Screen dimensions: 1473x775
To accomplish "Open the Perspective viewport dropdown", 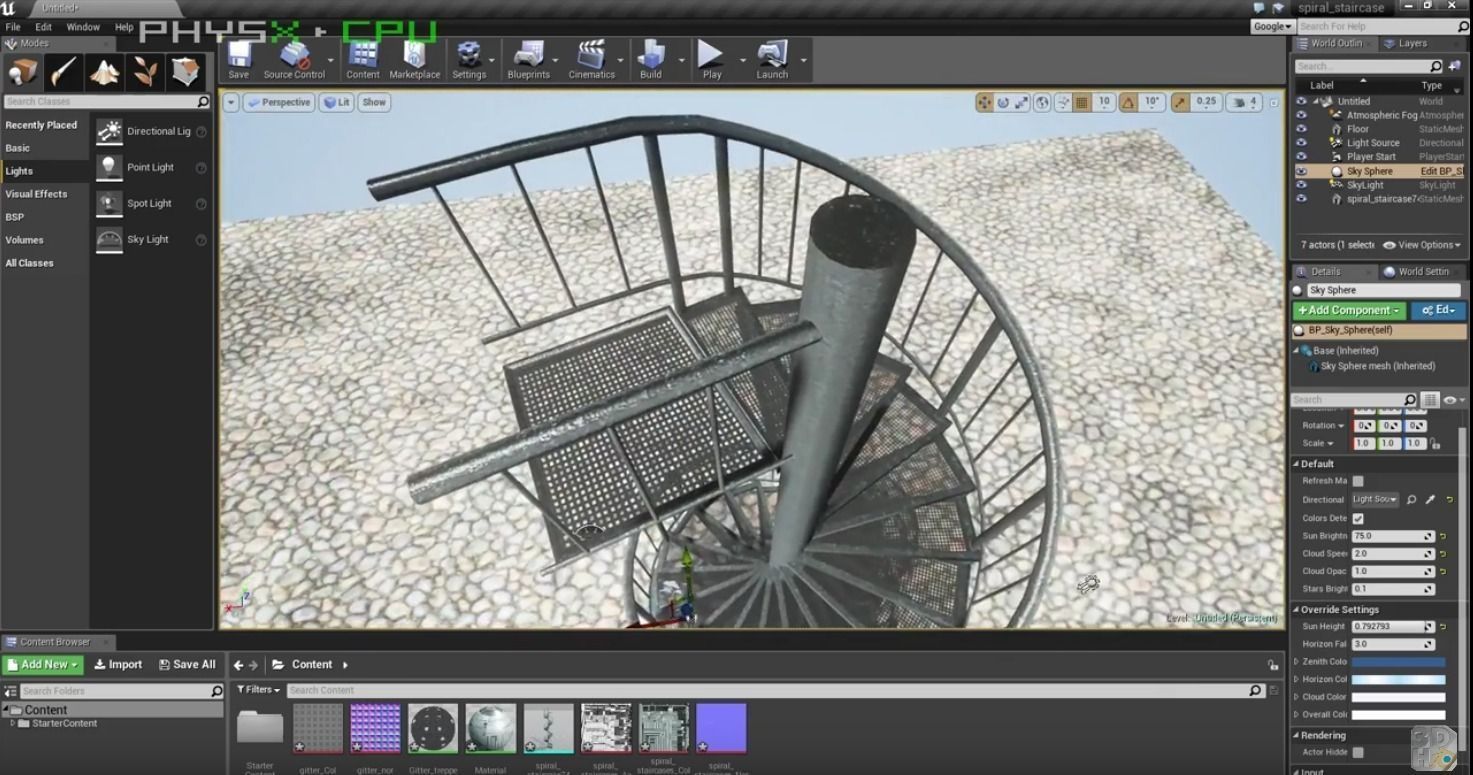I will point(278,101).
